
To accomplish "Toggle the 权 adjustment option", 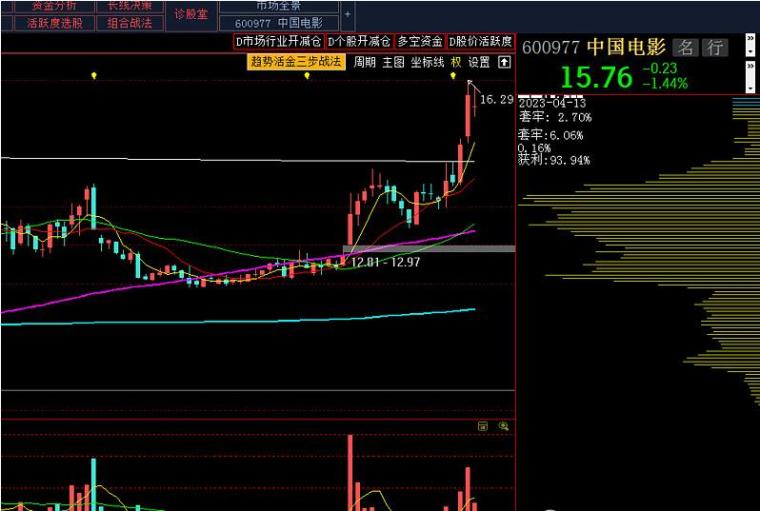I will click(x=456, y=62).
